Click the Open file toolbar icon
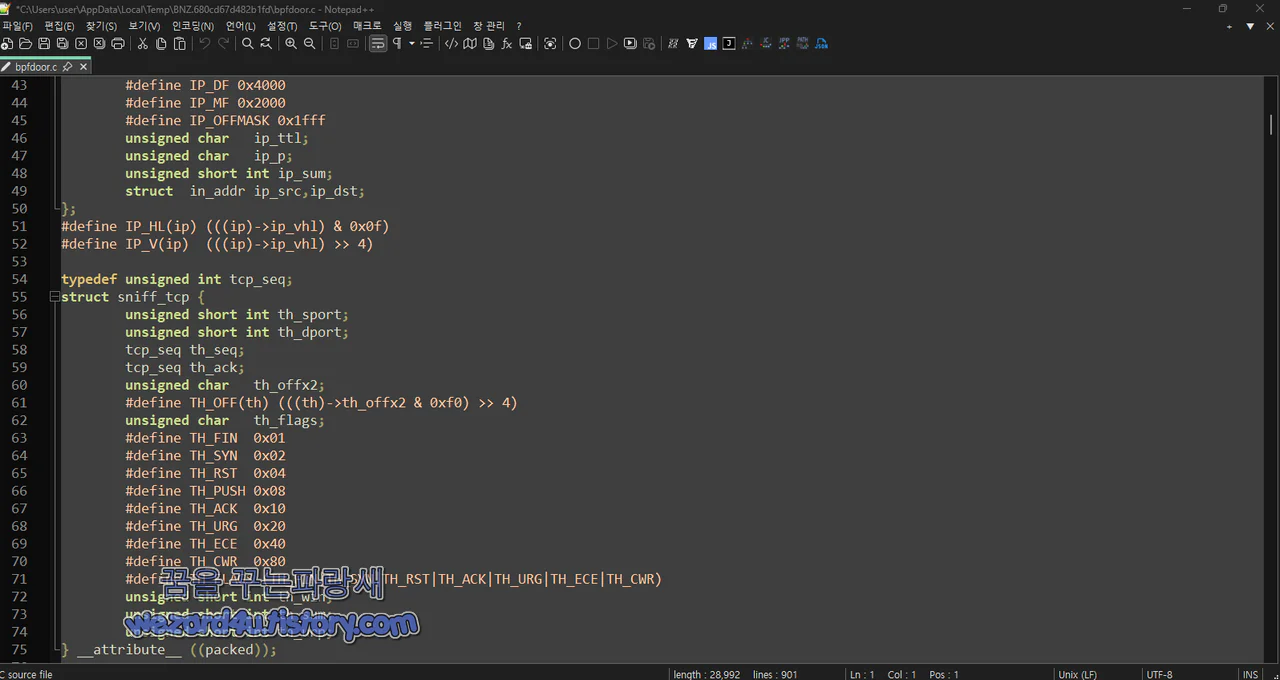Viewport: 1280px width, 680px height. (25, 44)
